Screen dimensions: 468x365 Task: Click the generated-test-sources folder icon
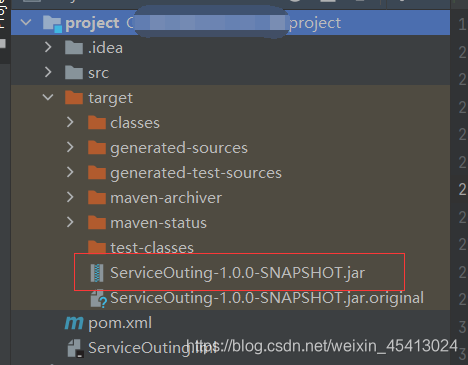[x=97, y=172]
